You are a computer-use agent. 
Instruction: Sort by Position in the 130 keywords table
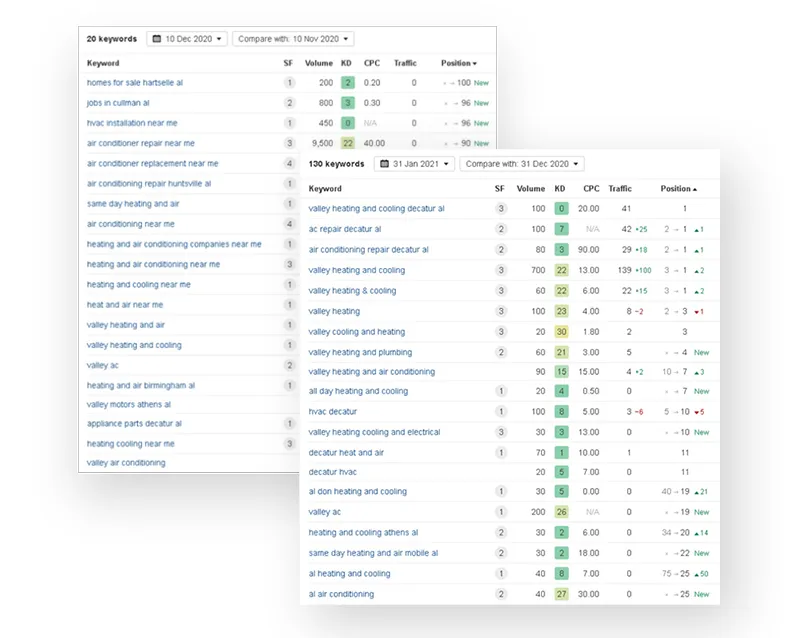click(679, 189)
